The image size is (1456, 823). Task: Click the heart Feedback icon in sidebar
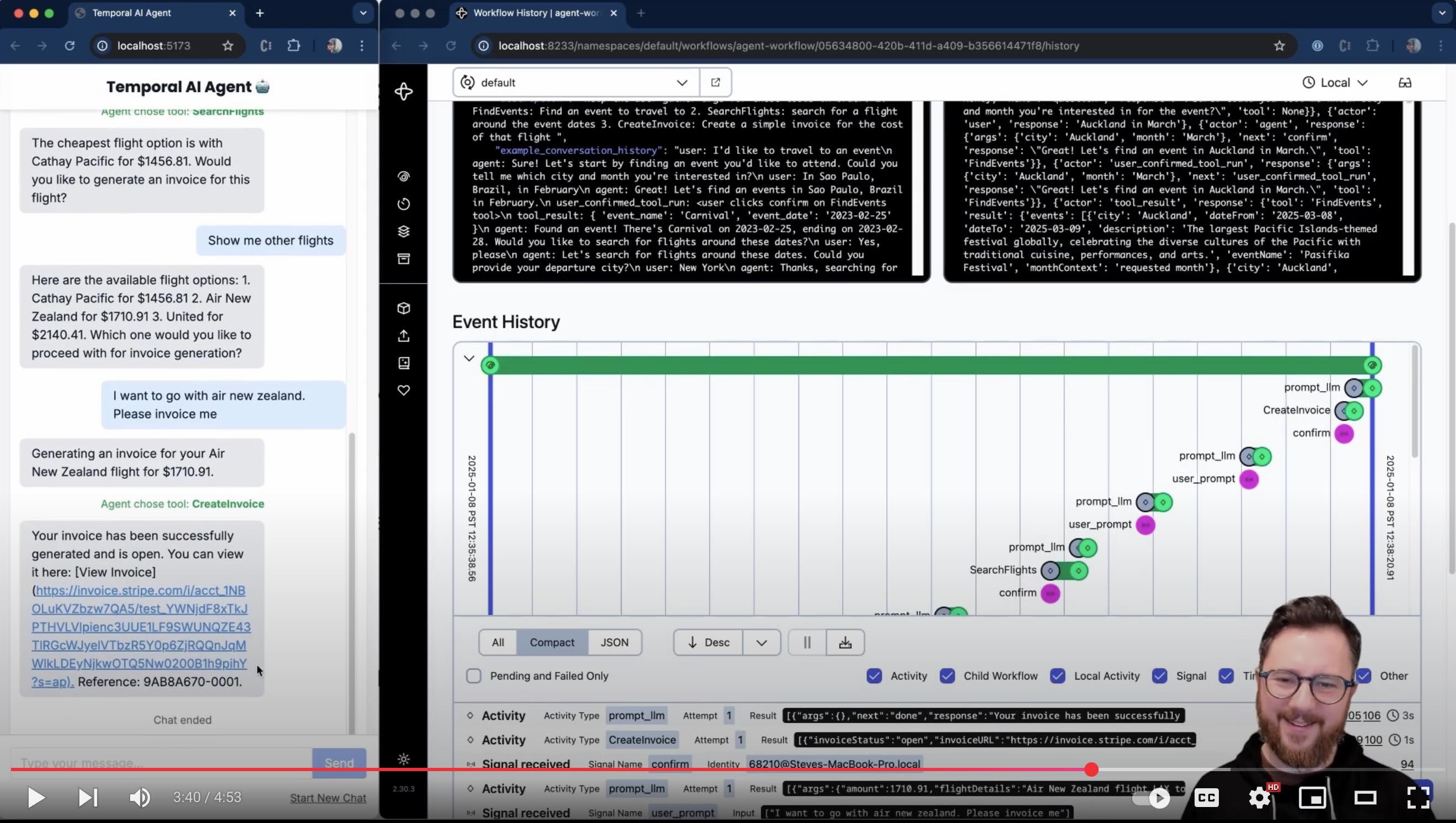pos(404,390)
